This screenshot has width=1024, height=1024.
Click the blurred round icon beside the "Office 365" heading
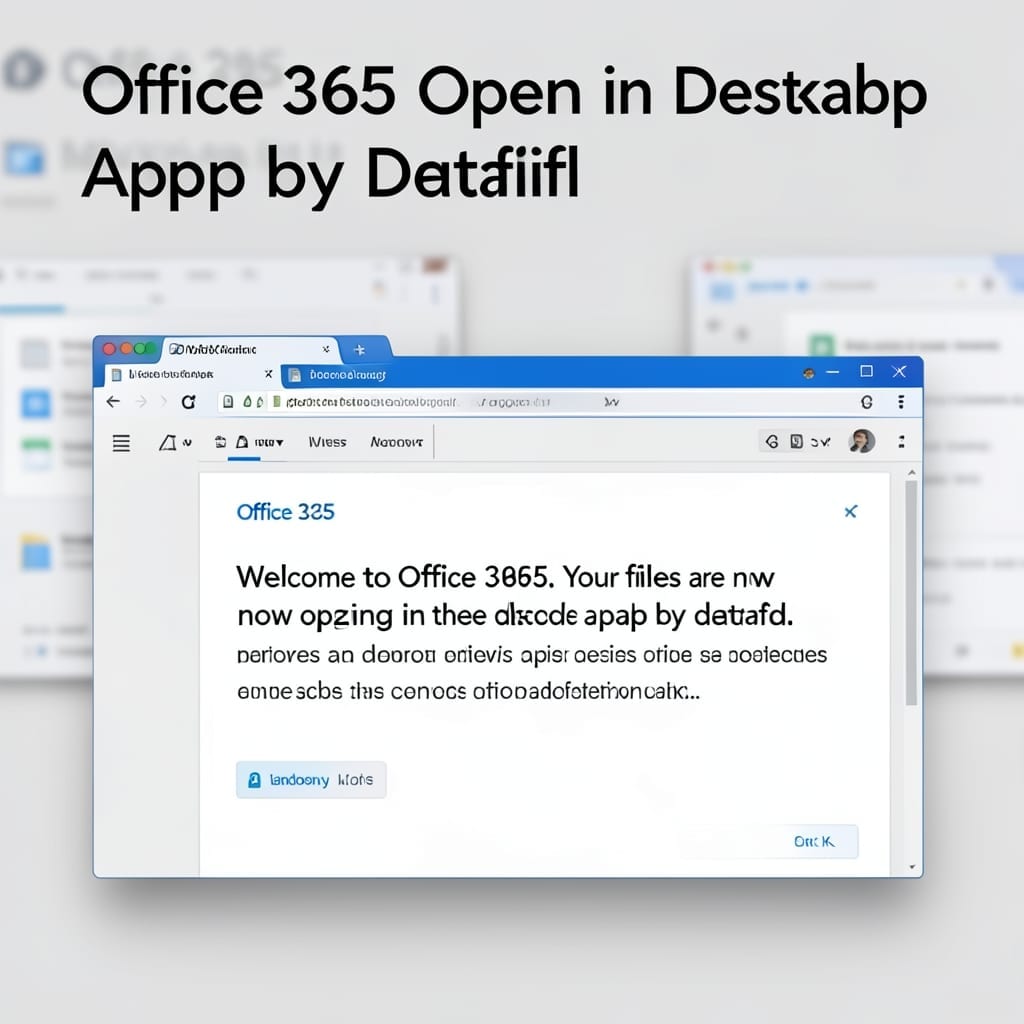pyautogui.click(x=24, y=70)
